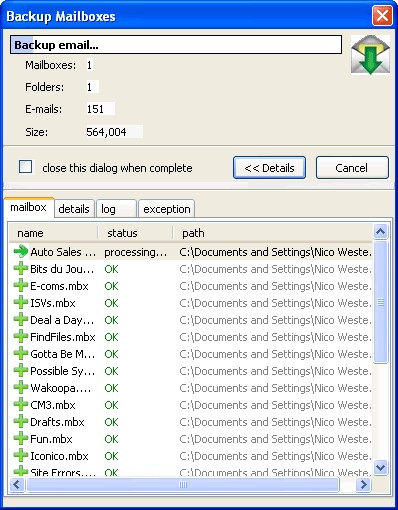The width and height of the screenshot is (398, 510).
Task: Click the plus icon next to Deal a Day…
Action: click(x=21, y=320)
